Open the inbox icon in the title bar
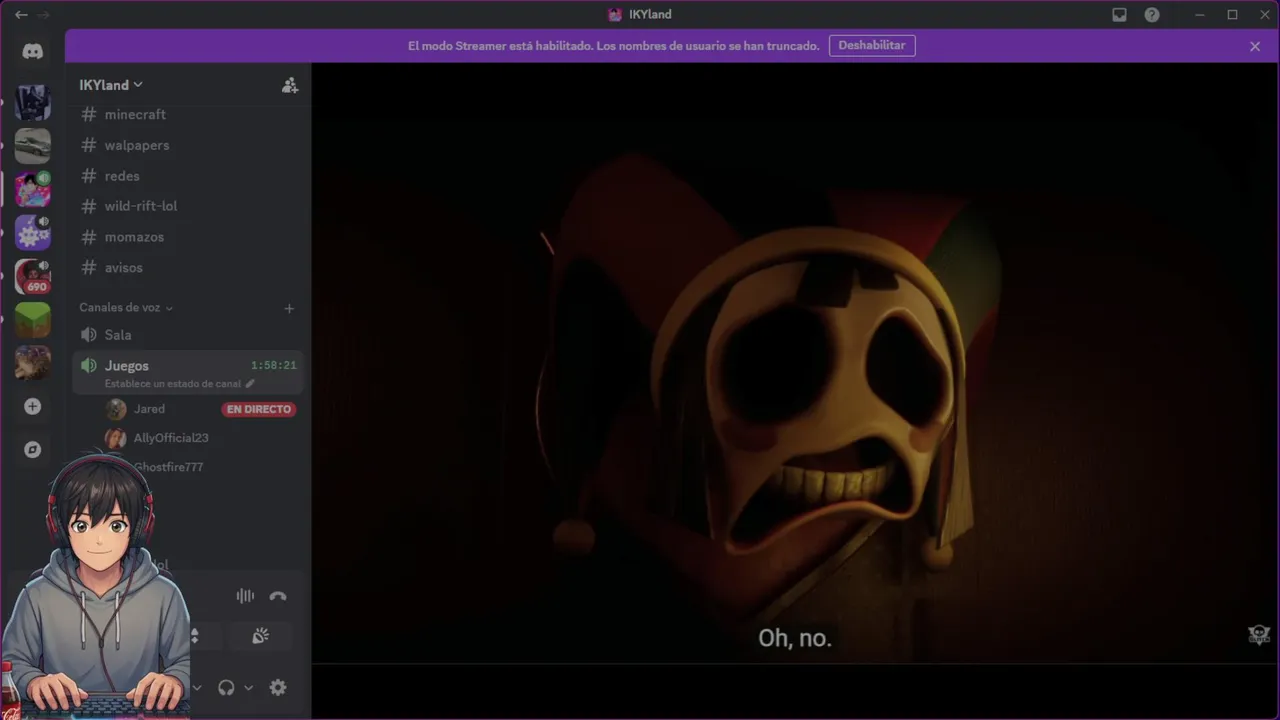 pyautogui.click(x=1119, y=15)
